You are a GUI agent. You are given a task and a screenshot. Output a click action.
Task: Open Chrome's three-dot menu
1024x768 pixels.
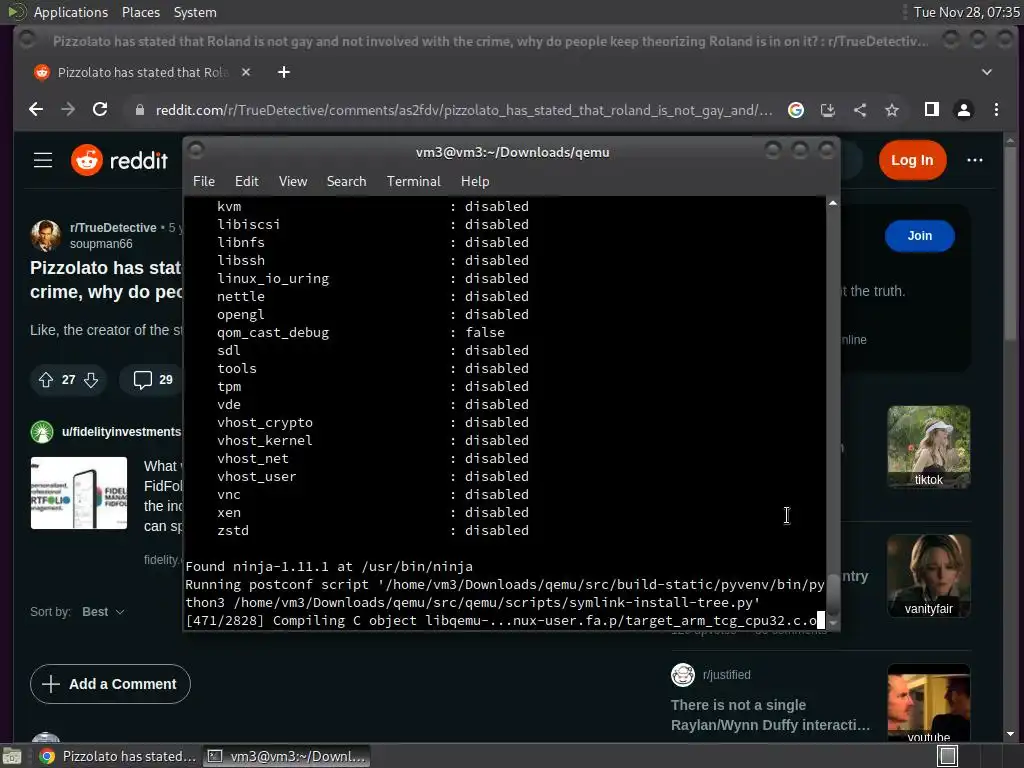click(996, 110)
